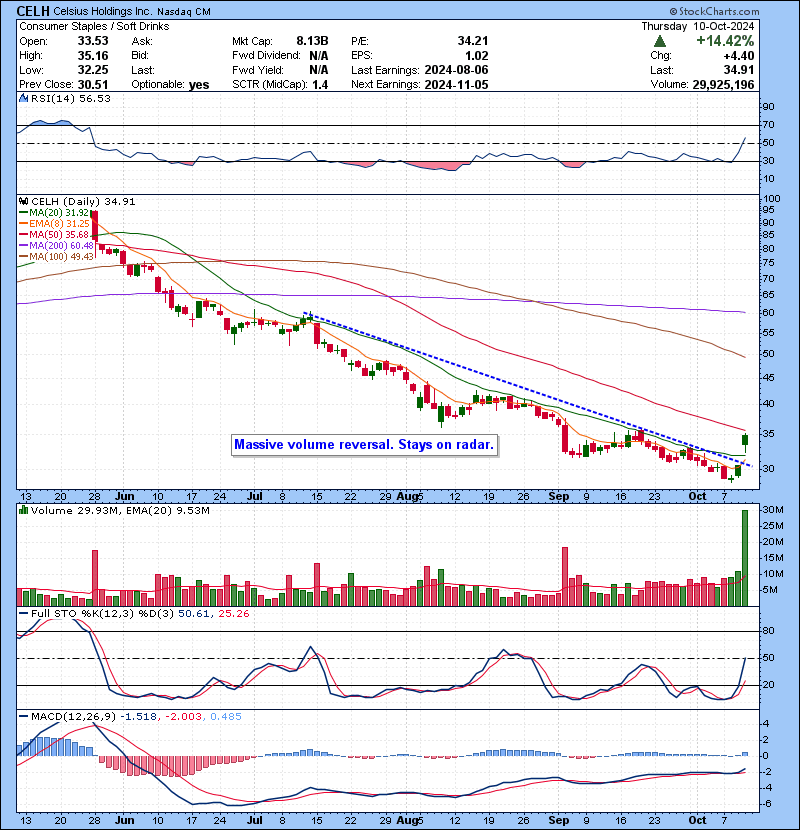Screen dimensions: 800x830
Task: Click the Nasdaq CM exchange label
Action: pyautogui.click(x=184, y=12)
